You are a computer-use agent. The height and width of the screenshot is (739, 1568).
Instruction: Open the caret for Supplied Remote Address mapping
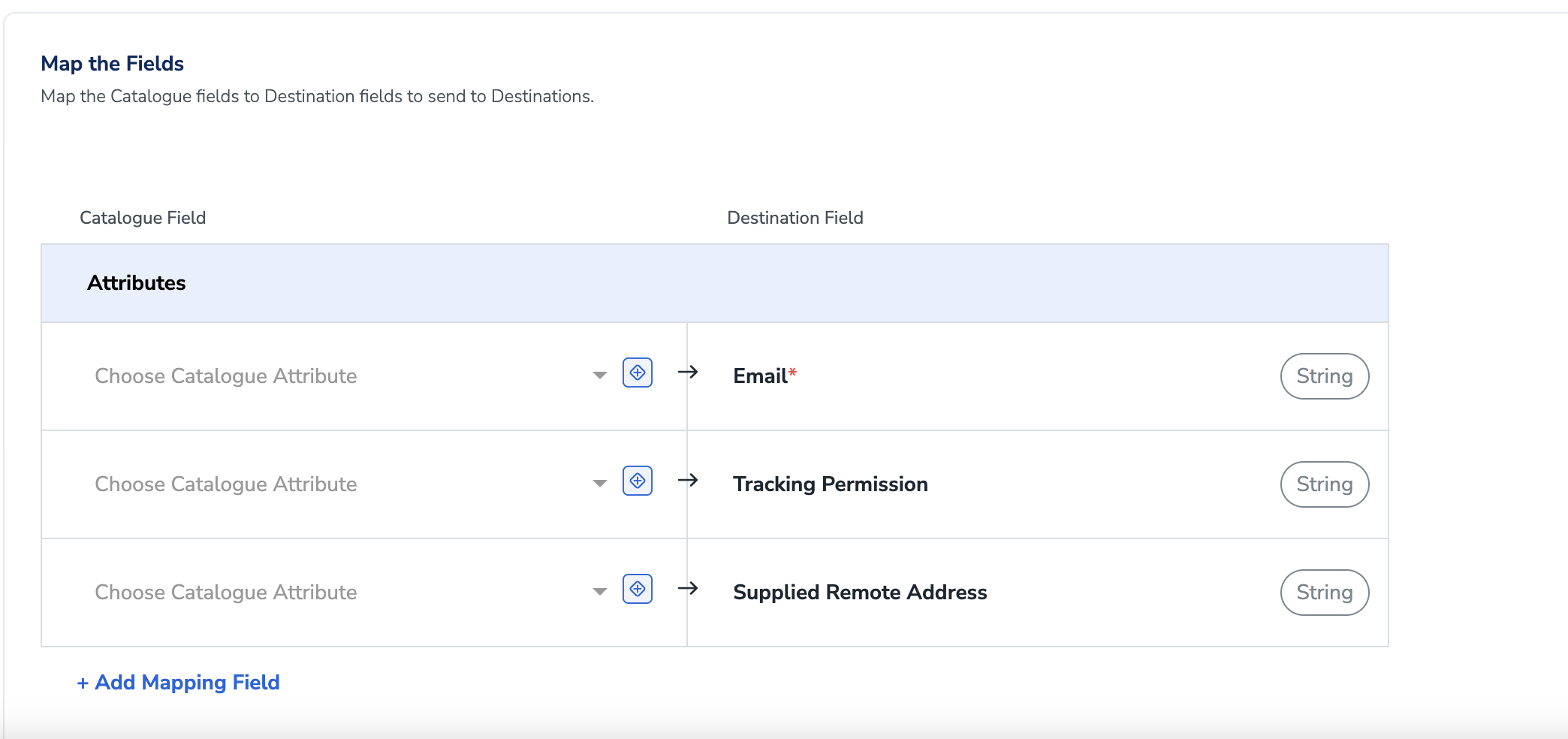click(x=599, y=592)
